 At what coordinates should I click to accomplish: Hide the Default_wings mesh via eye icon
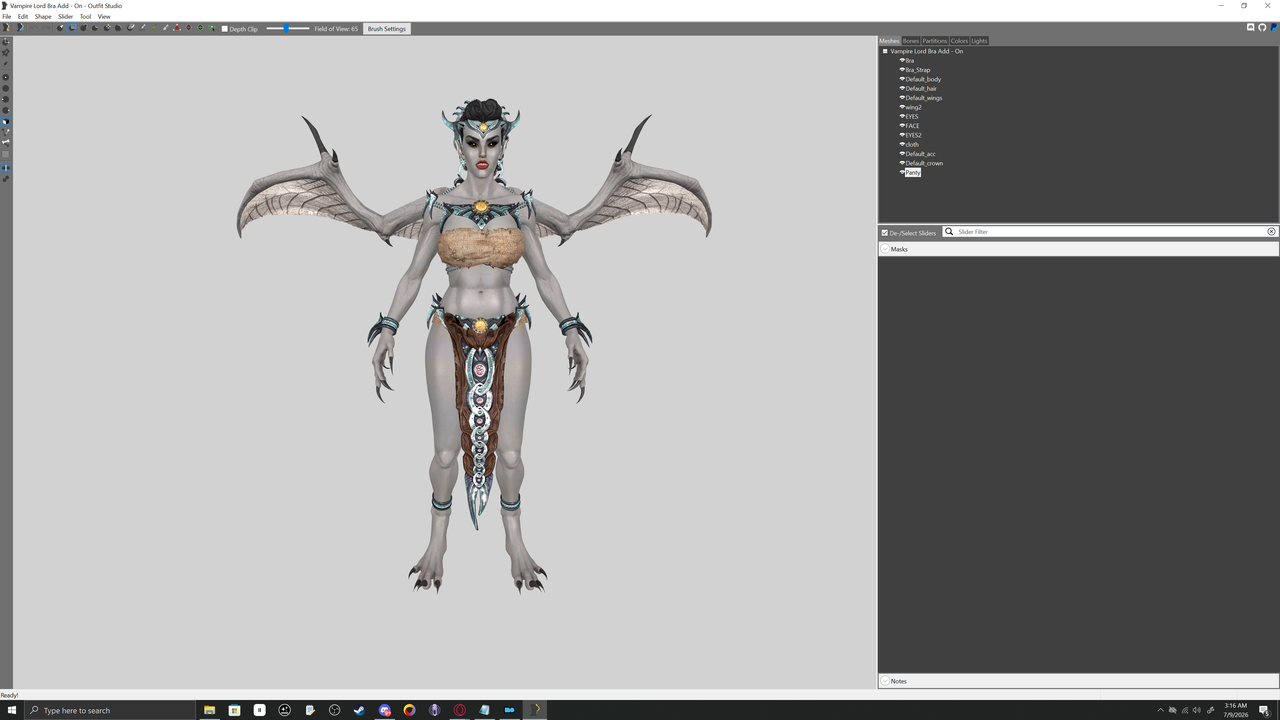pos(902,98)
